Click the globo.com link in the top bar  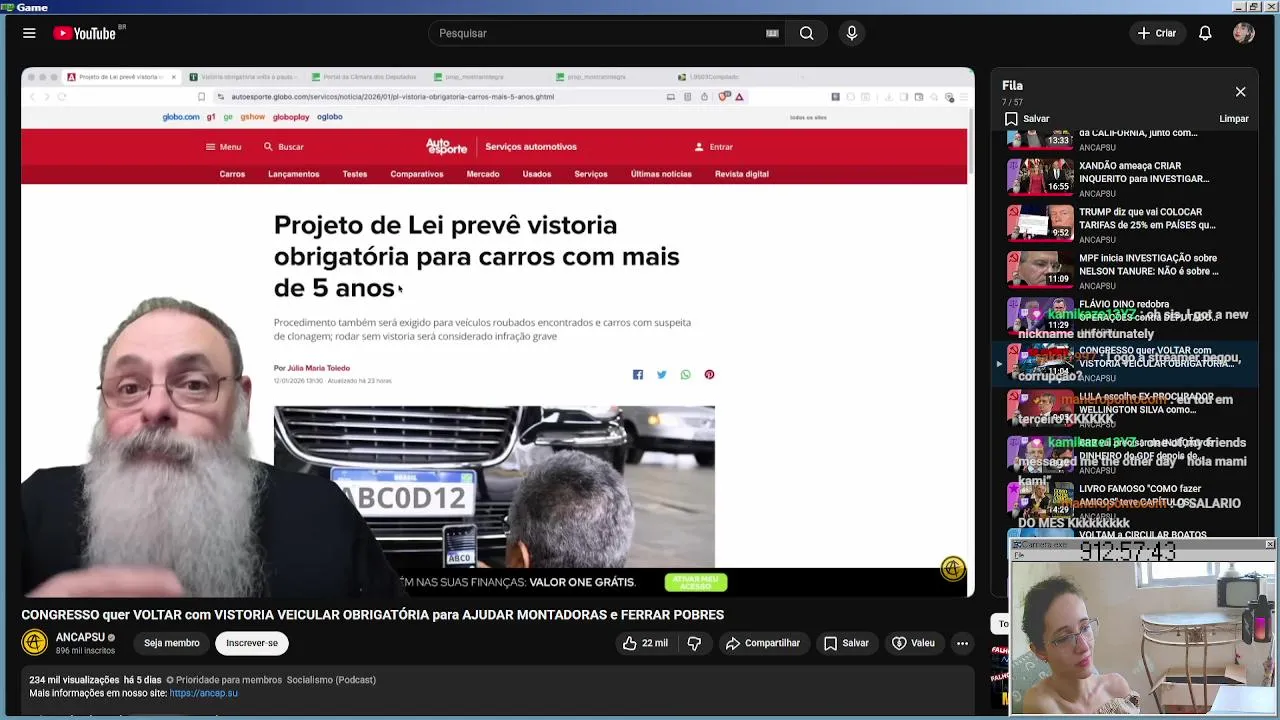(181, 117)
